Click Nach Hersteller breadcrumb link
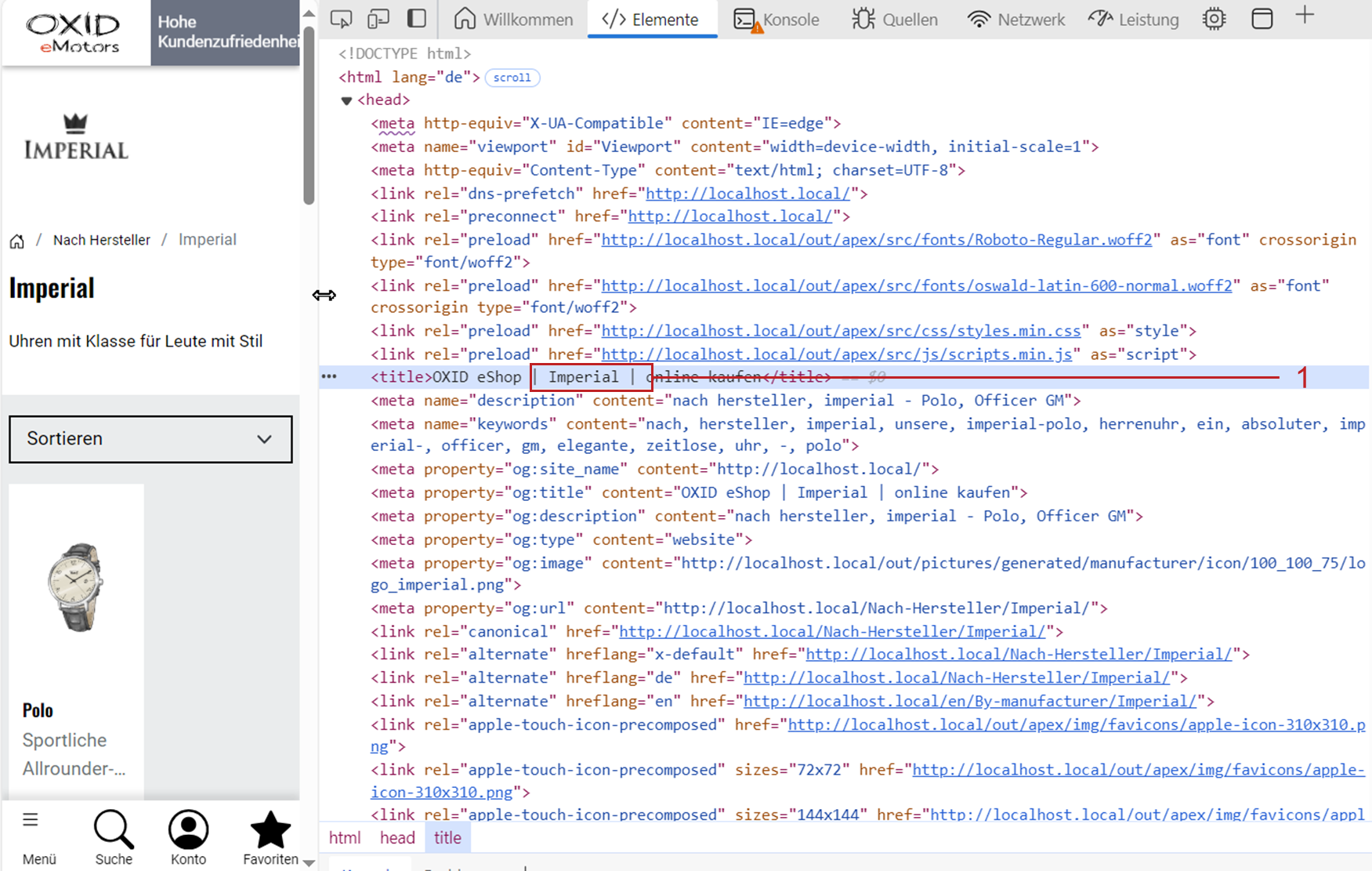1372x871 pixels. click(x=102, y=240)
